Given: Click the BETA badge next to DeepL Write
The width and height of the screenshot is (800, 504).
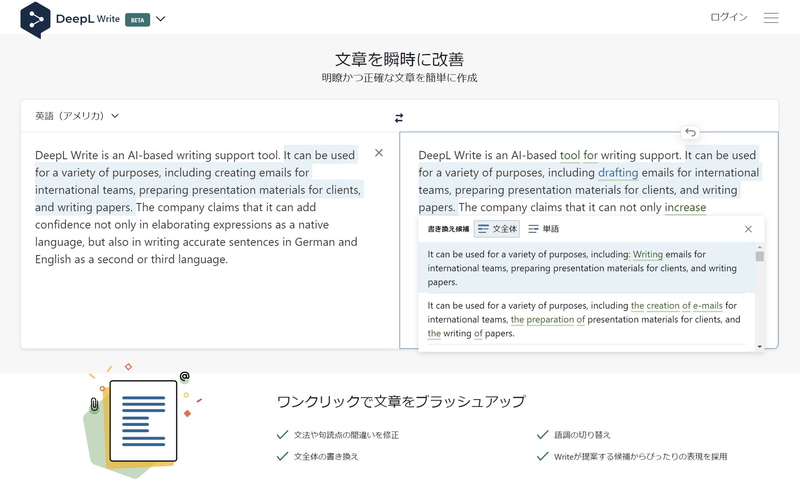Looking at the screenshot, I should pyautogui.click(x=137, y=20).
